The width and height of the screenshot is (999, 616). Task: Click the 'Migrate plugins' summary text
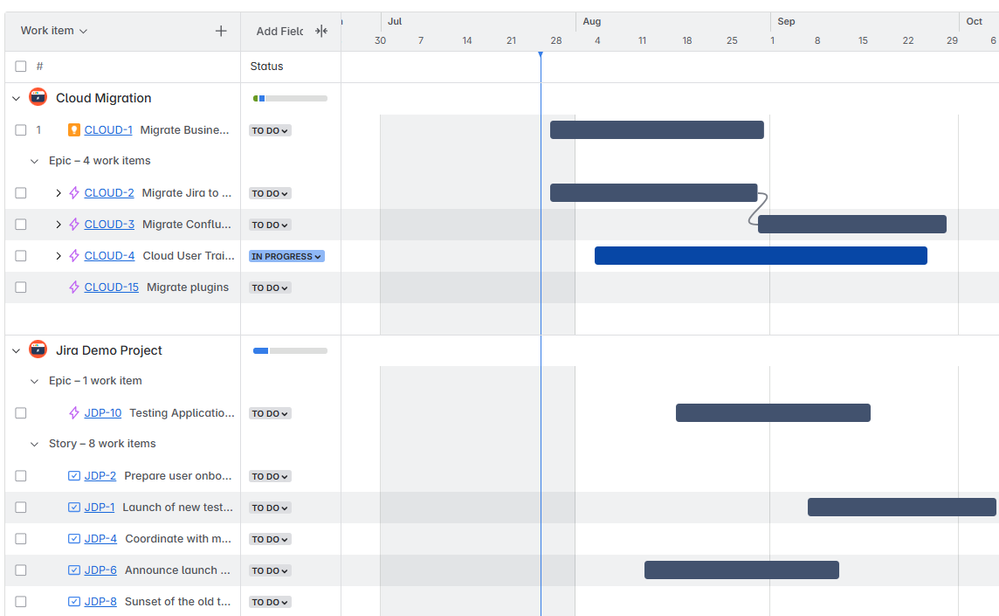point(187,287)
